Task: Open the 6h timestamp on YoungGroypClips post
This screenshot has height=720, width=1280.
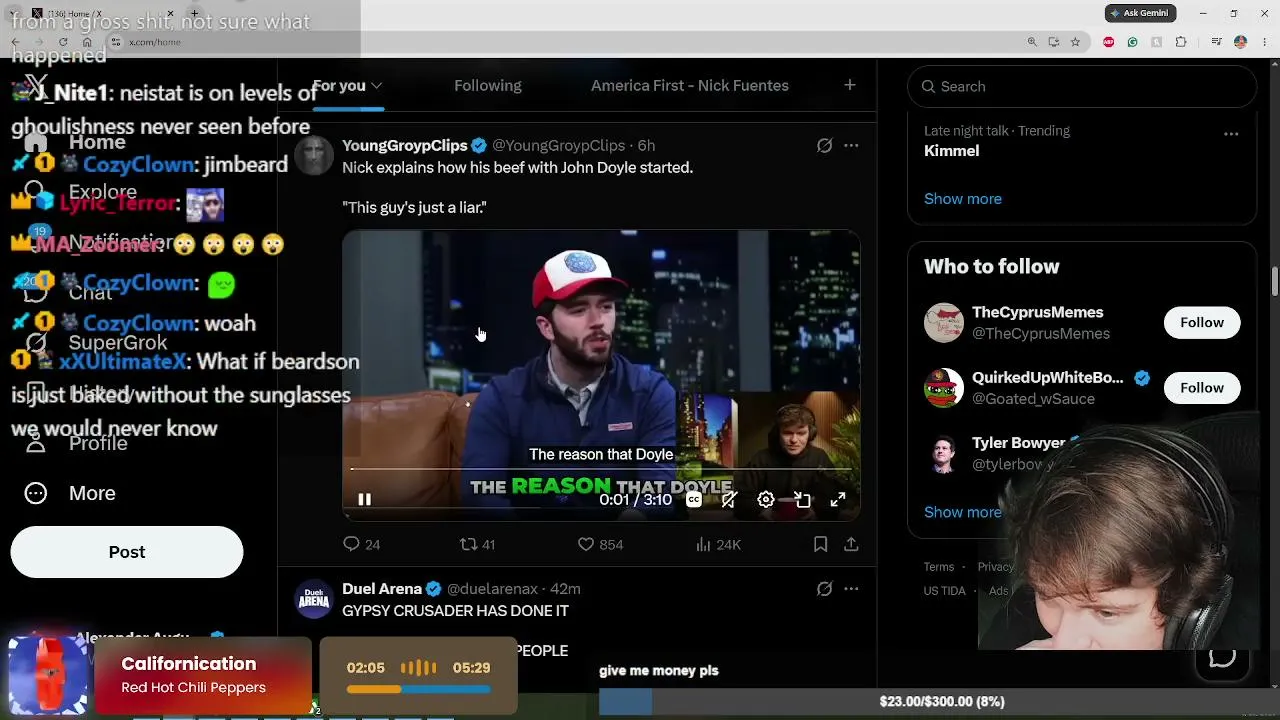Action: point(646,145)
